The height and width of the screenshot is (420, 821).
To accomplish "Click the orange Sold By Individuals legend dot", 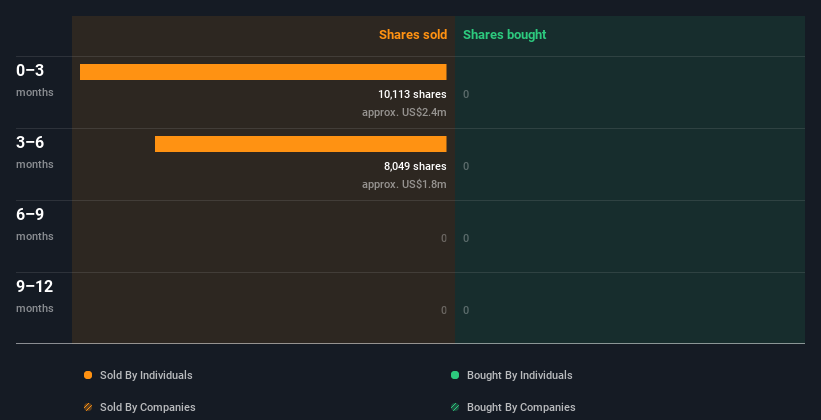I will coord(88,375).
